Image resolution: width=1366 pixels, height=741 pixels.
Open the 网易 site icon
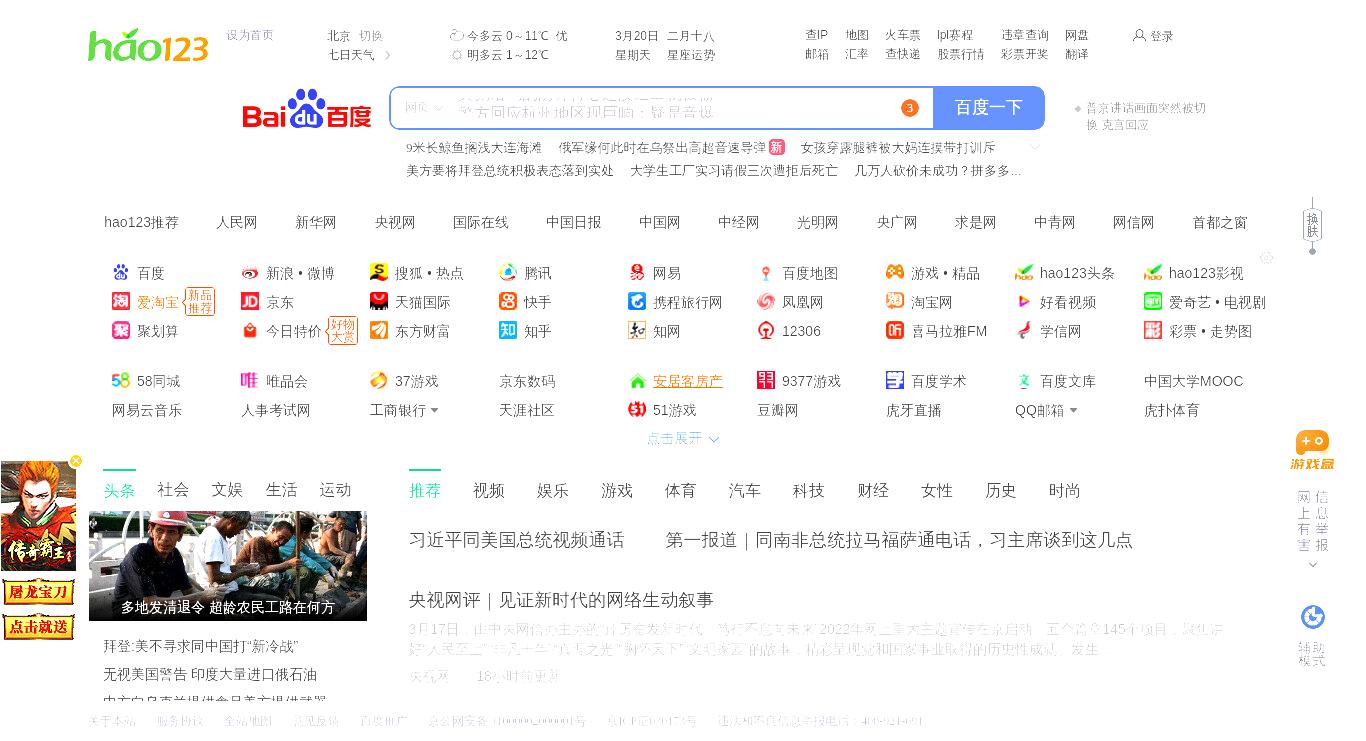[637, 273]
